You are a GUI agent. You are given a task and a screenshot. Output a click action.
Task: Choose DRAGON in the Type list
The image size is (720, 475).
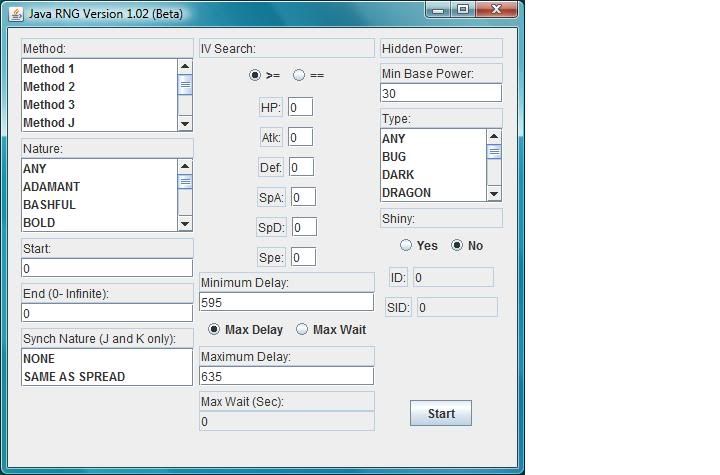tap(407, 193)
